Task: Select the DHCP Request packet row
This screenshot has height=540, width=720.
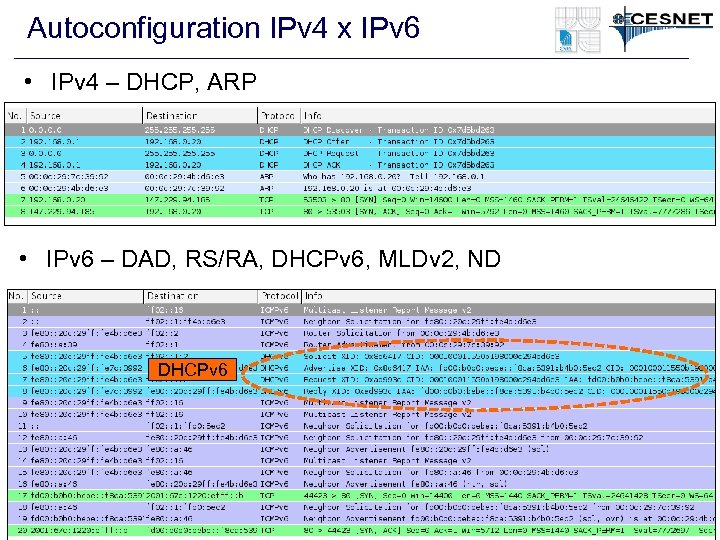Action: tap(360, 153)
